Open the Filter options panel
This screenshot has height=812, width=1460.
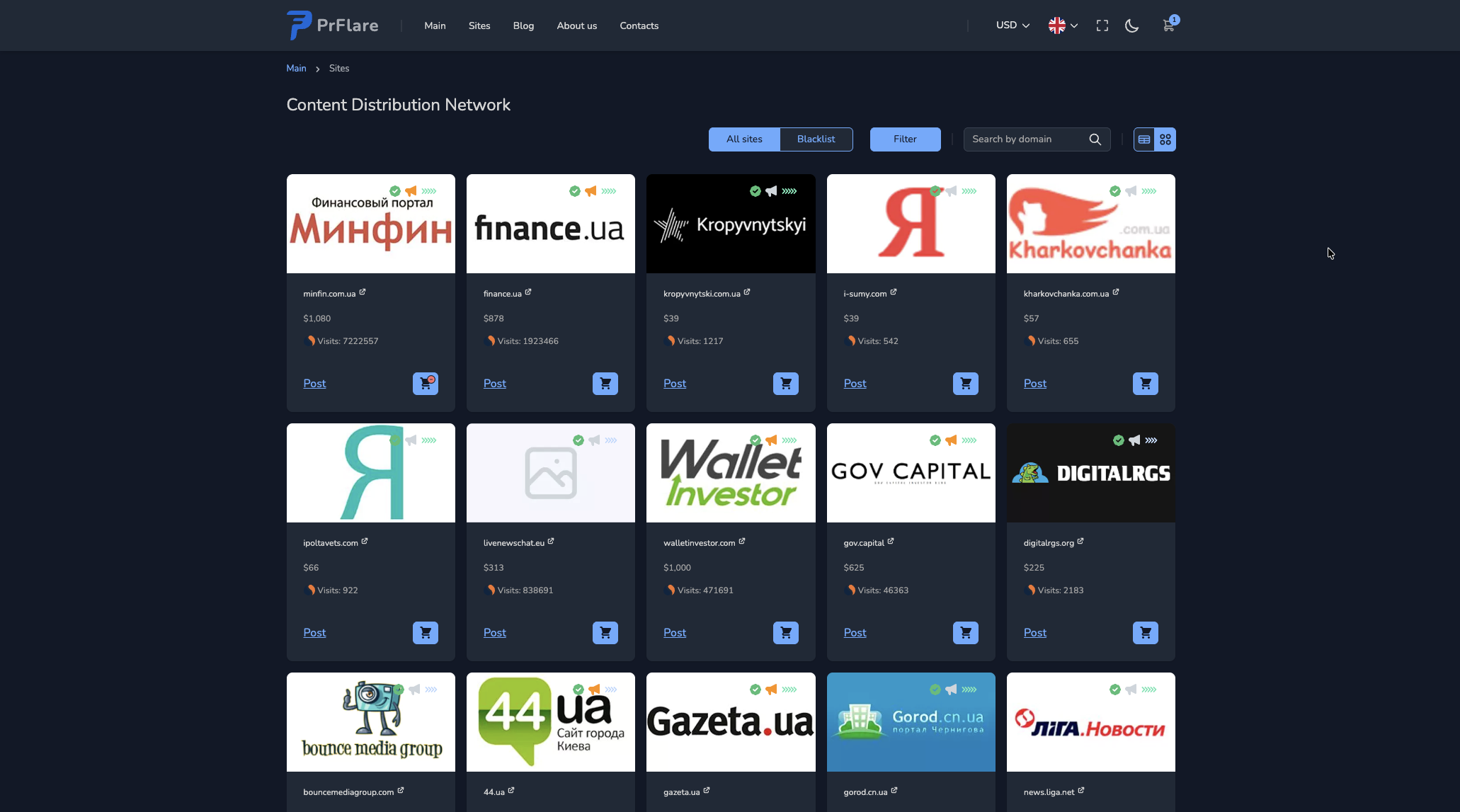(x=905, y=139)
